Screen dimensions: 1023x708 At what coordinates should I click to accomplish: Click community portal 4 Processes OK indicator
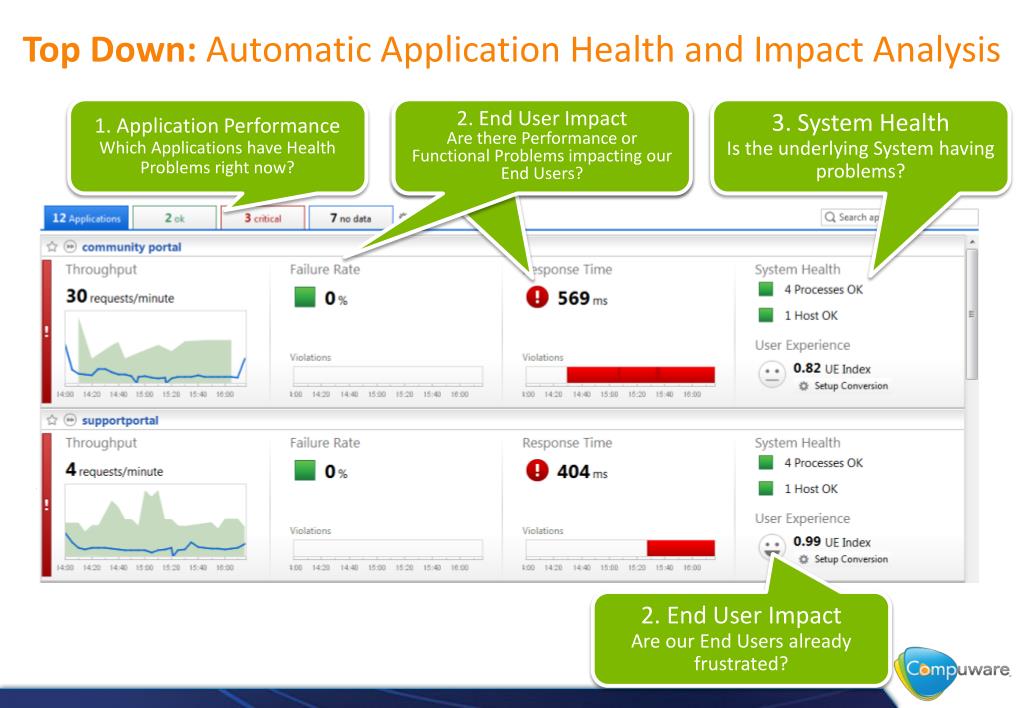766,289
